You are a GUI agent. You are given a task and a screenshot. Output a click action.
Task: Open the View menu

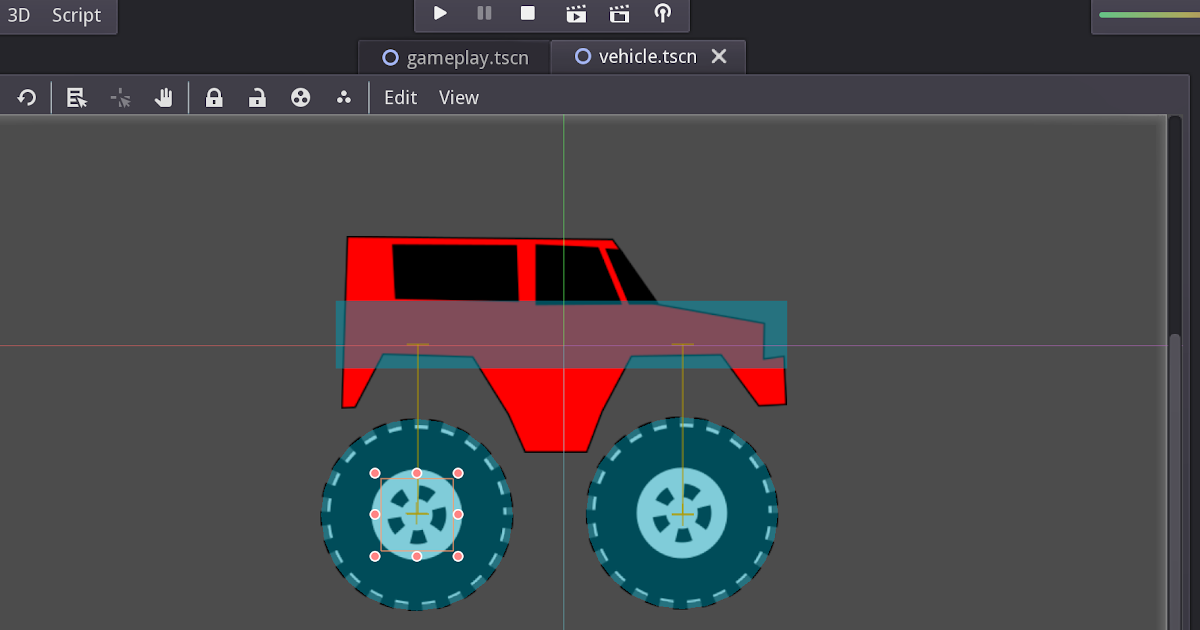tap(458, 97)
